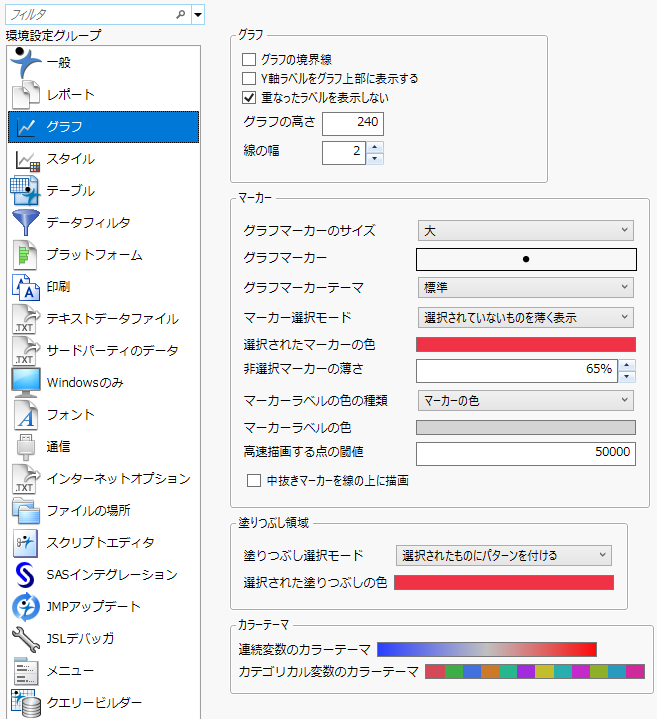Uncheck 重なったラベルを表示しない

[x=249, y=97]
